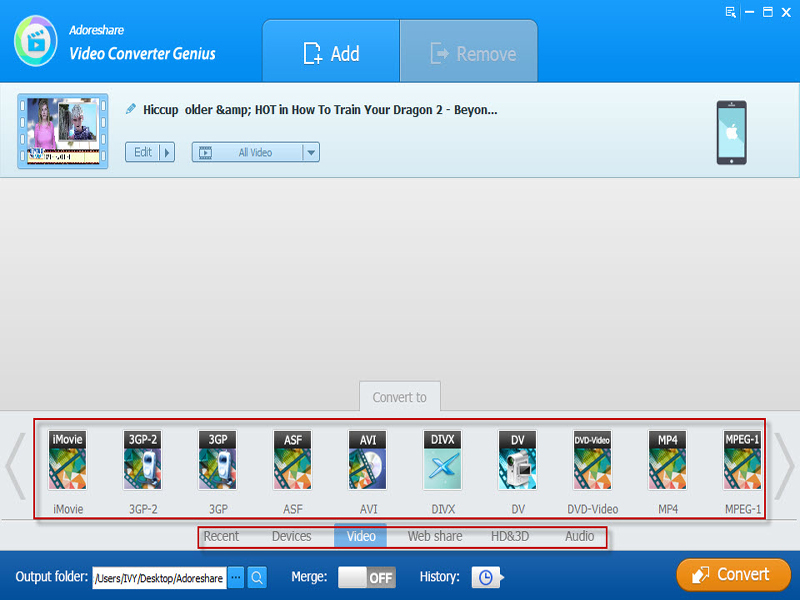Click the Add button to import video
Screen dimensions: 800x600
(x=331, y=52)
